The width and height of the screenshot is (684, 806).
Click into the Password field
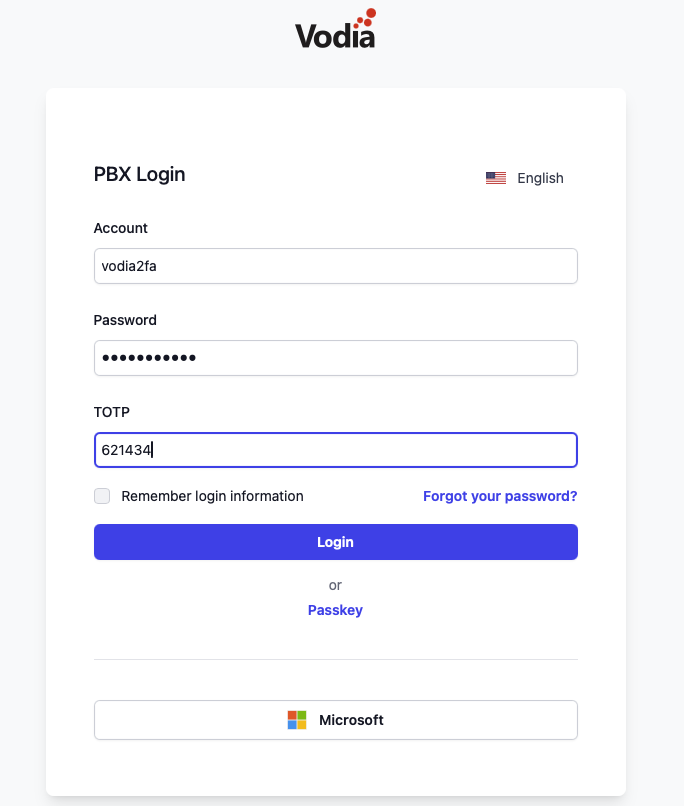coord(335,358)
